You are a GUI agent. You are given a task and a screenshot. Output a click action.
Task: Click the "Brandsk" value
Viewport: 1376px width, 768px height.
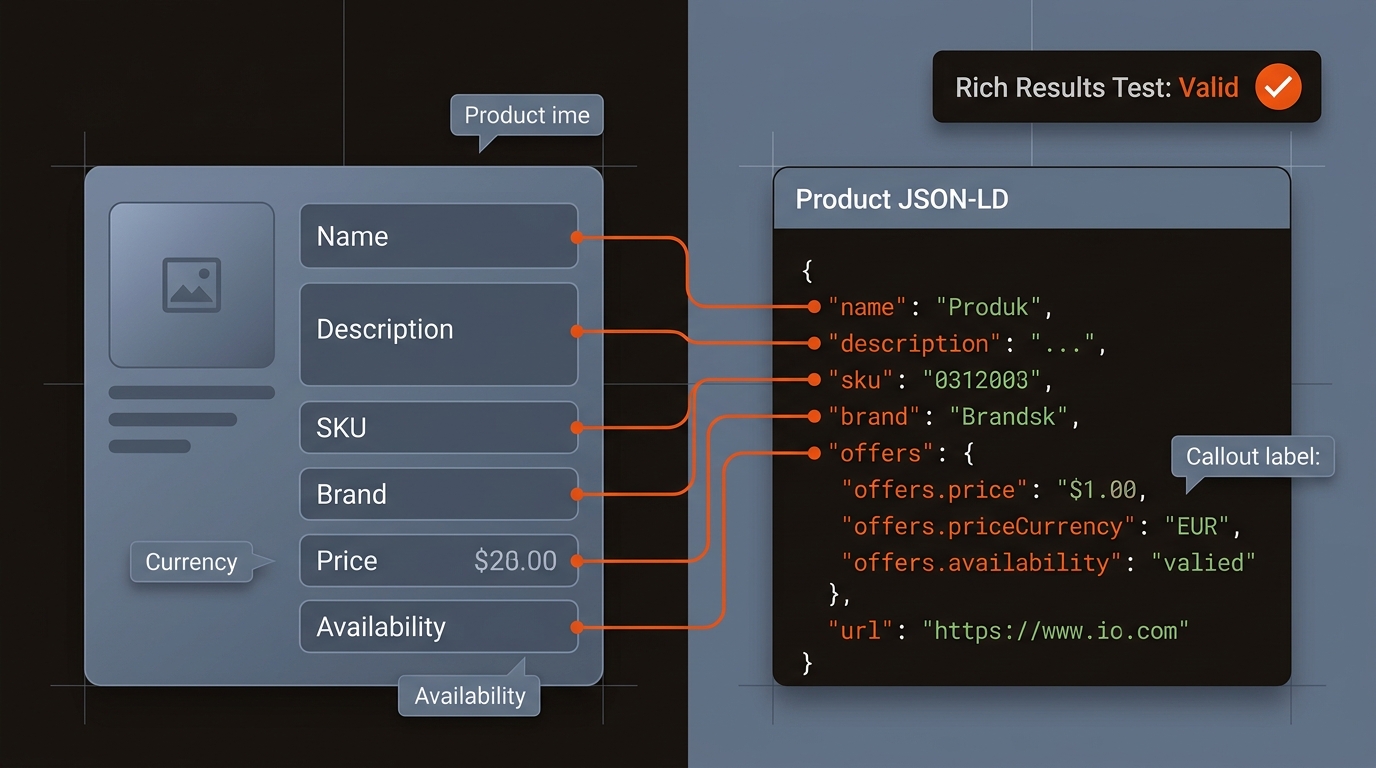1009,416
